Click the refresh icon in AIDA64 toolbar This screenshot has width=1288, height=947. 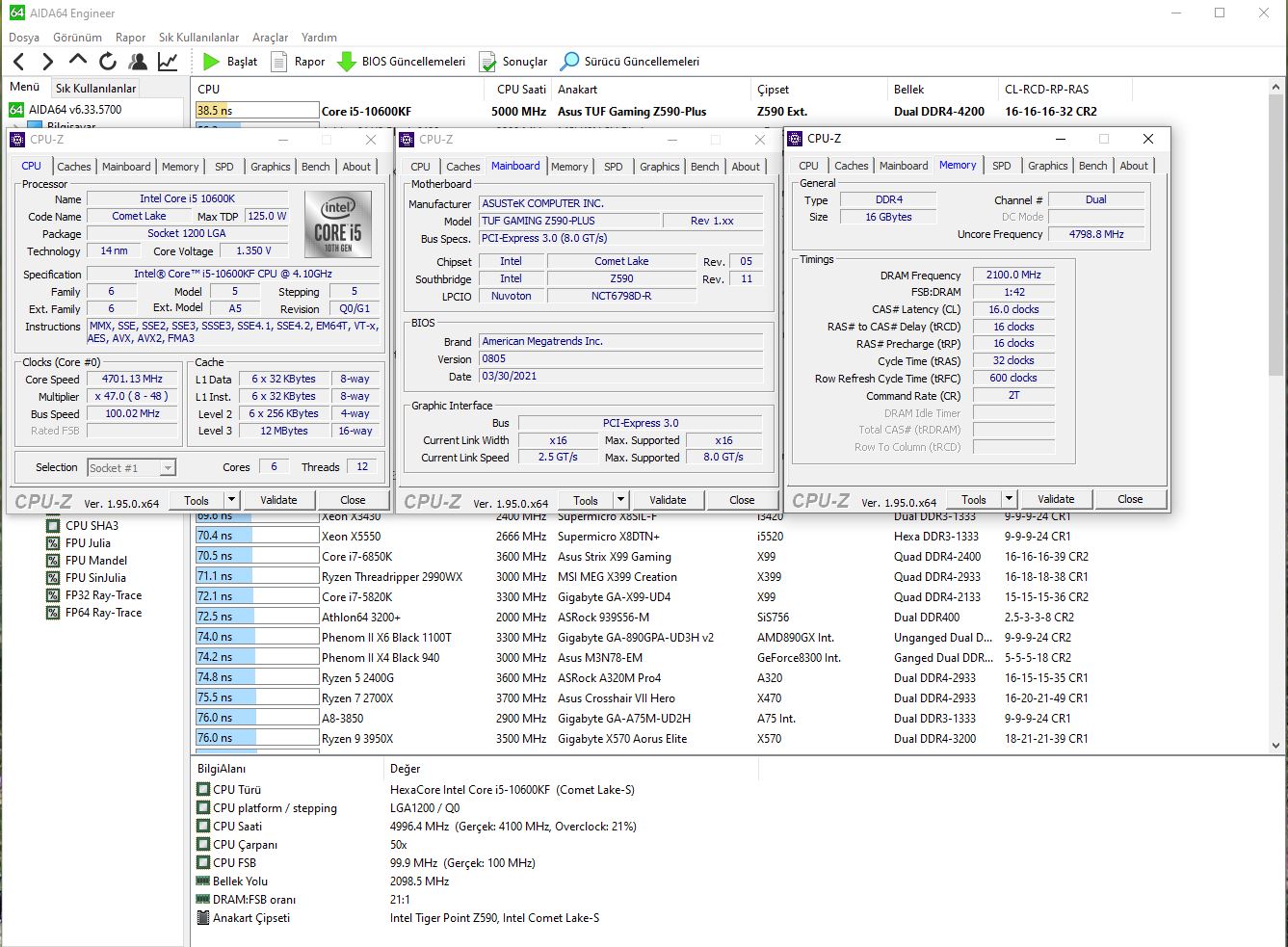(x=108, y=62)
